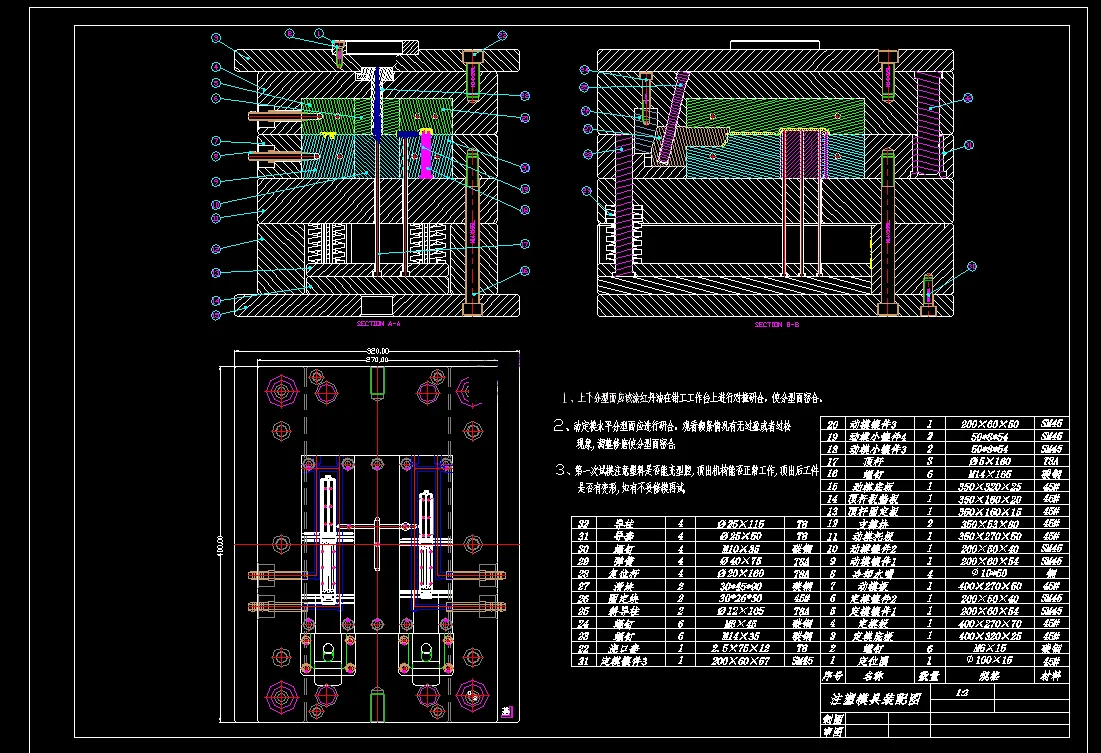Click the 'SECTION A-A' label
The width and height of the screenshot is (1101, 753).
coord(378,324)
